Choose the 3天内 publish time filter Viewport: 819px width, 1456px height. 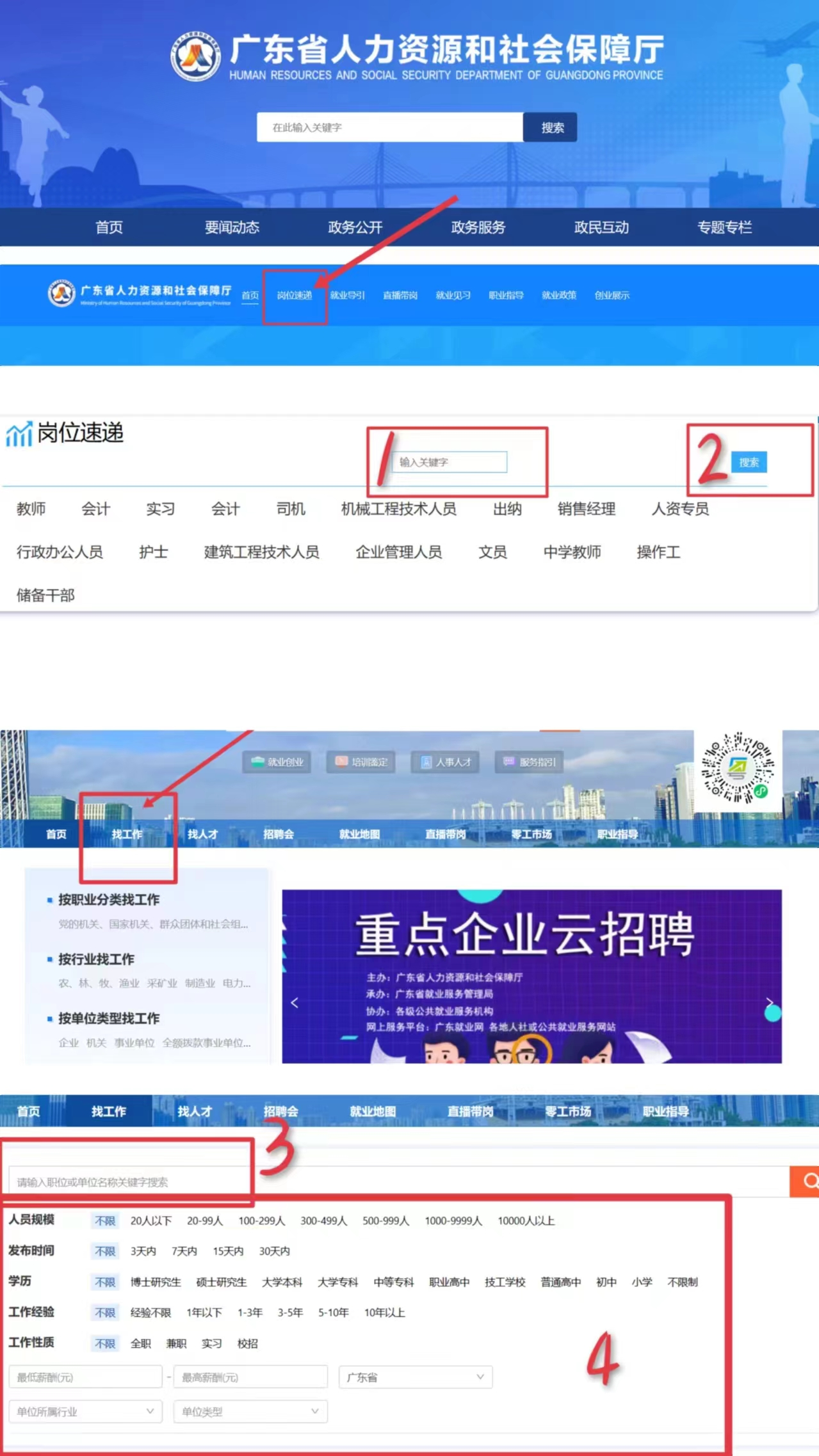coord(143,1251)
